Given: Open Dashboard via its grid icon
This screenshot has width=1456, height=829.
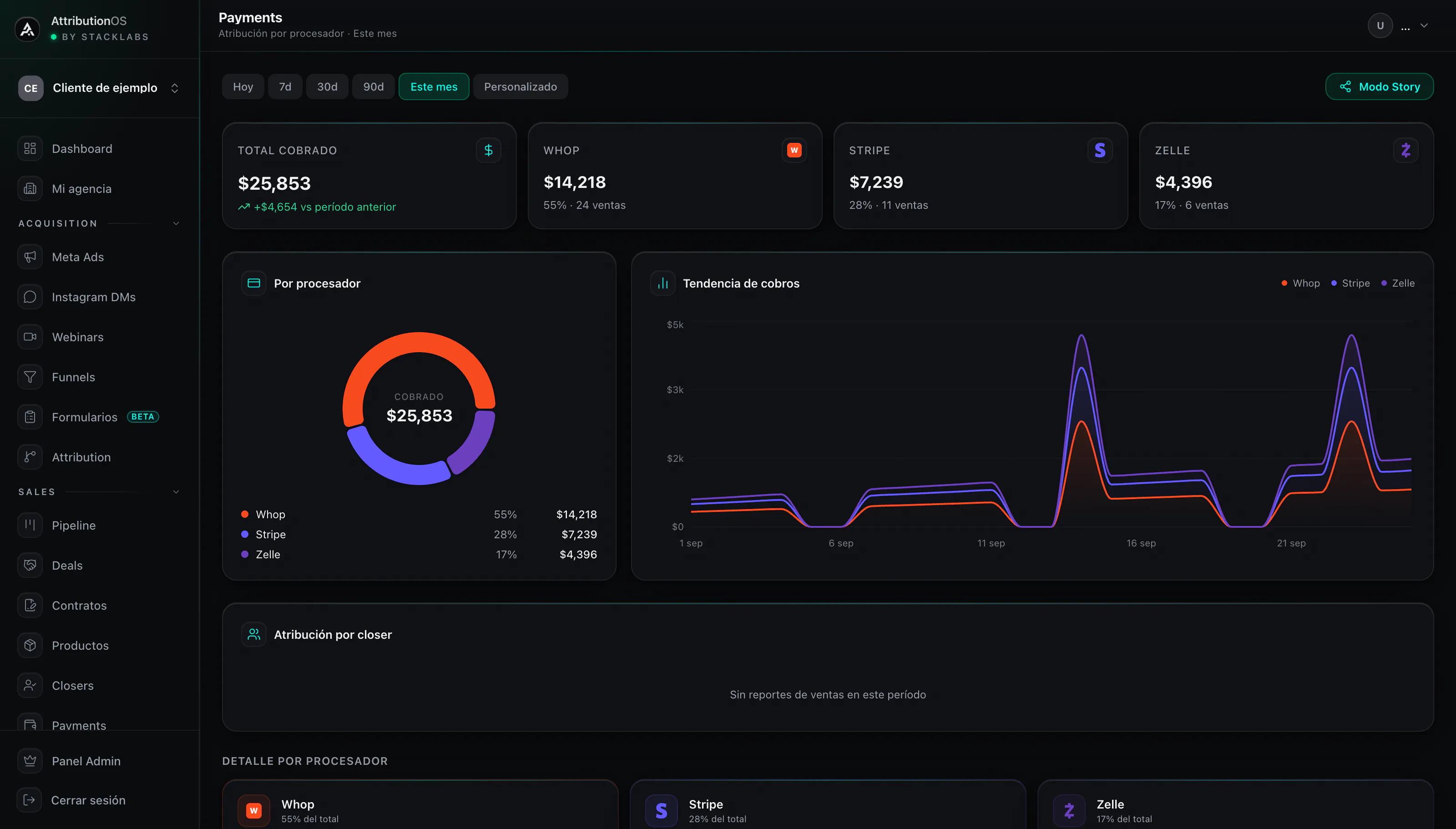Looking at the screenshot, I should [30, 149].
